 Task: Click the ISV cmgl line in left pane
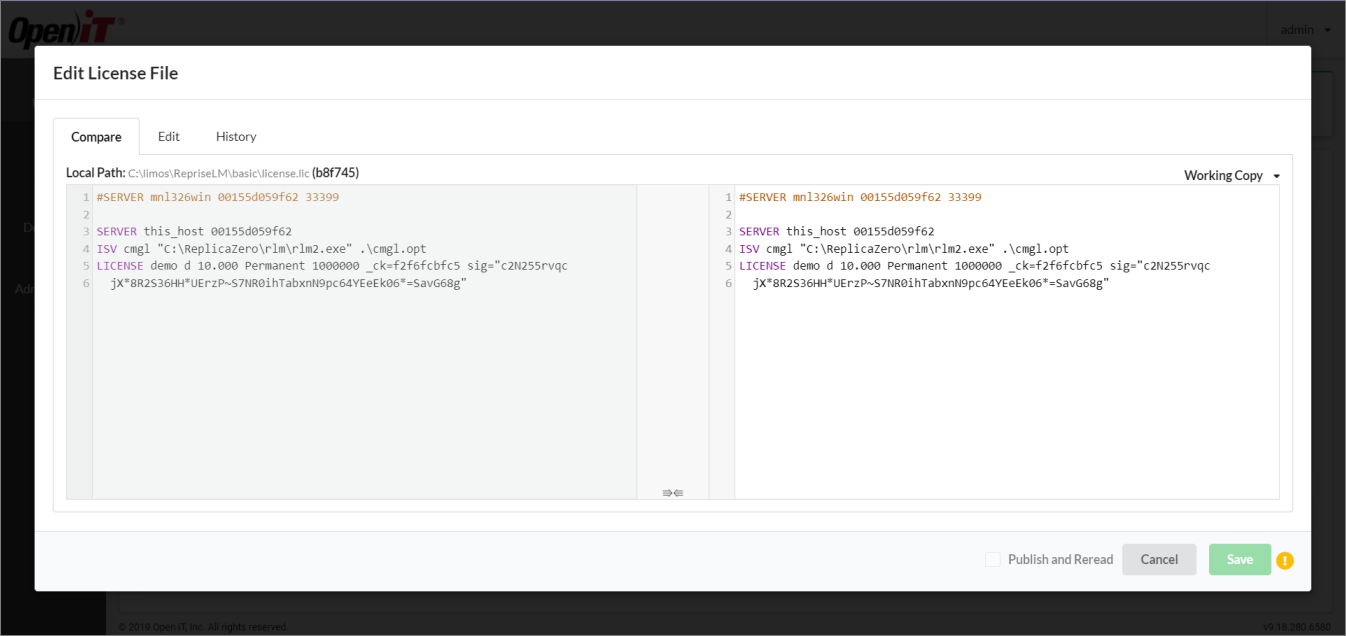click(262, 249)
